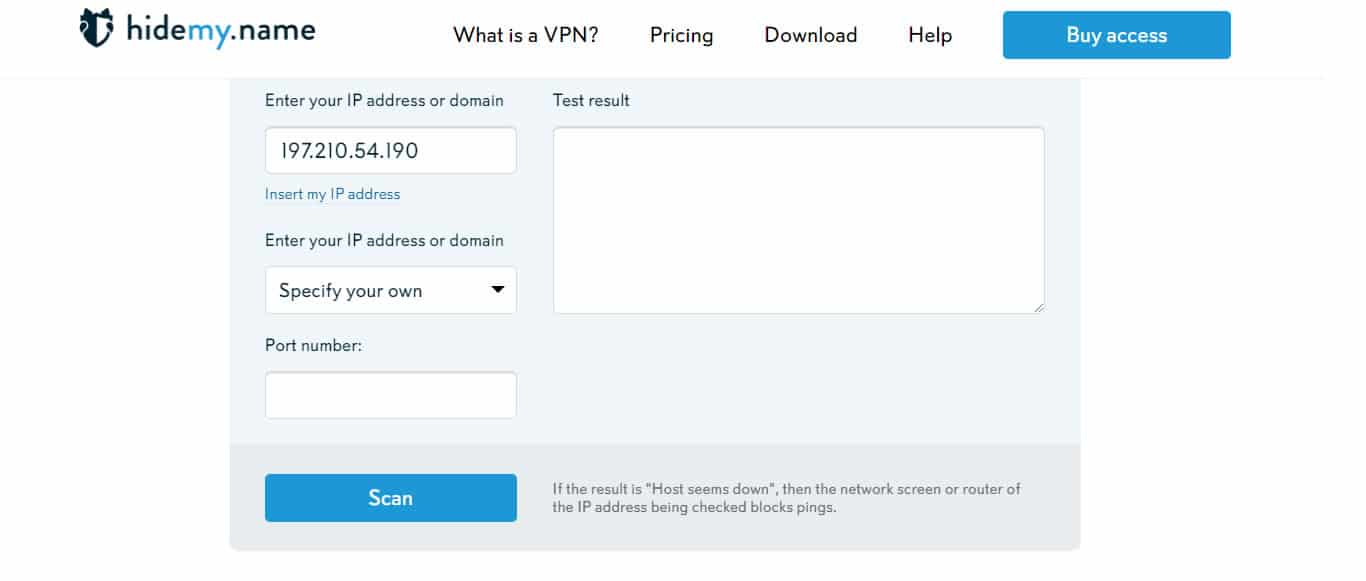This screenshot has height=581, width=1366.
Task: Start the port check with Scan
Action: coord(391,498)
